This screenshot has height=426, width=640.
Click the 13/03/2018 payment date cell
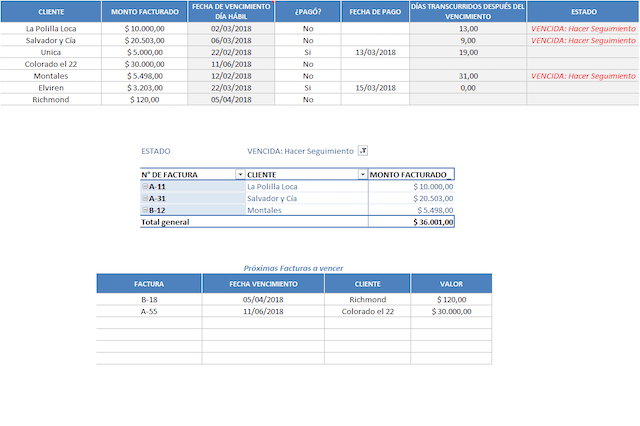tap(375, 52)
